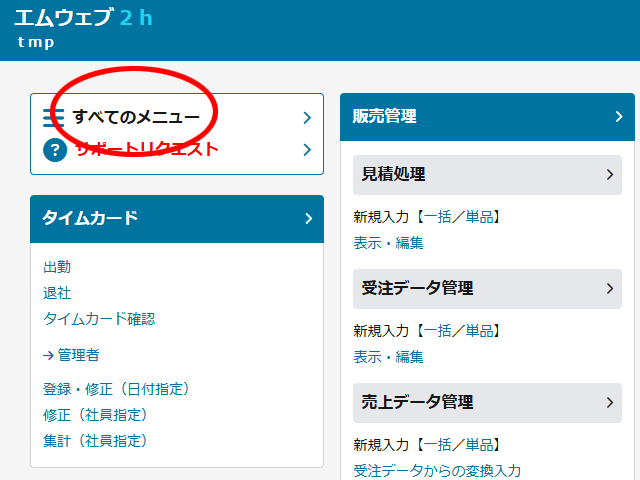Open 受注データ管理 submenu button
The width and height of the screenshot is (640, 480).
(487, 289)
